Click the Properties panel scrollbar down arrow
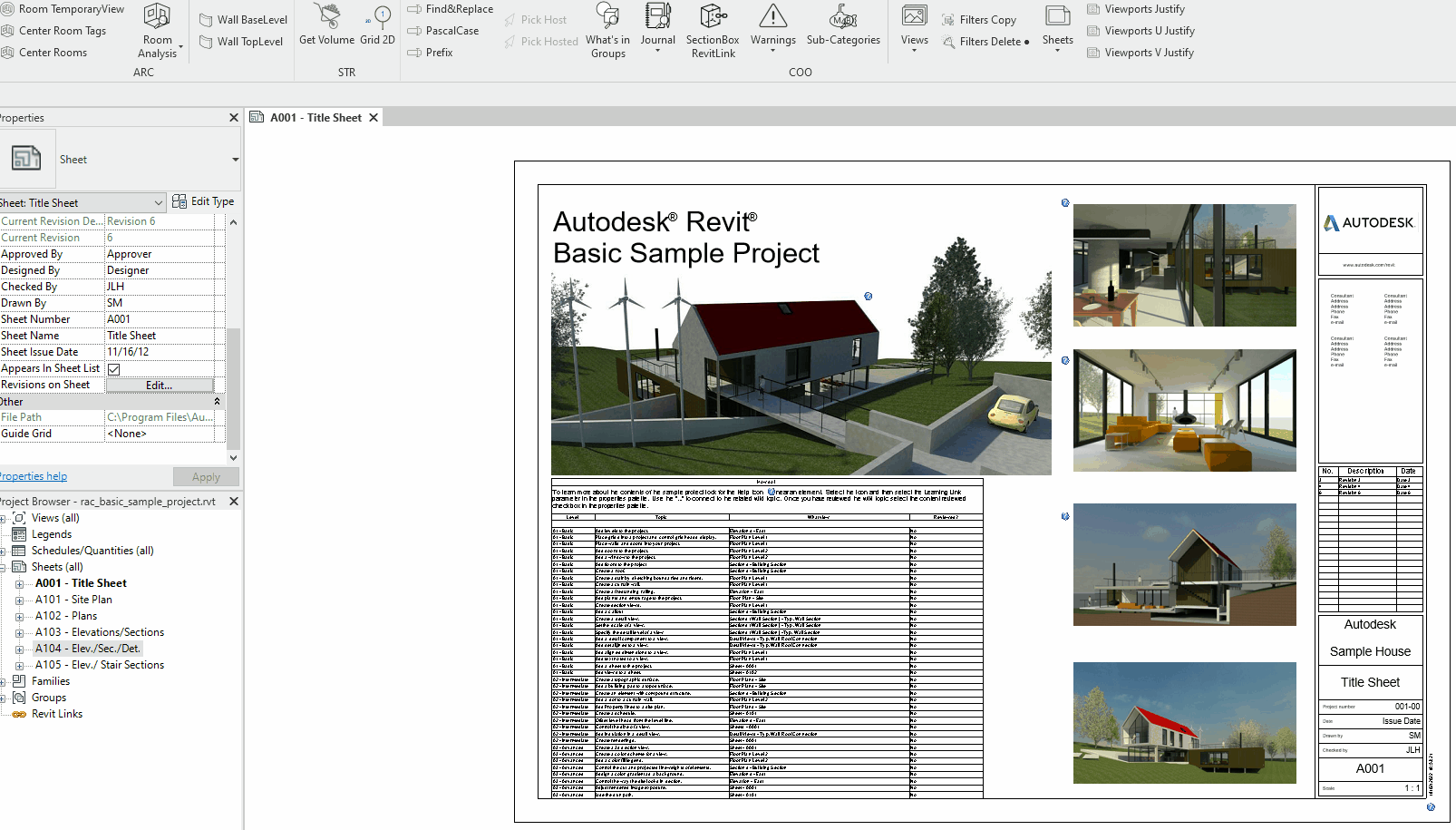This screenshot has width=1456, height=830. coord(233,458)
